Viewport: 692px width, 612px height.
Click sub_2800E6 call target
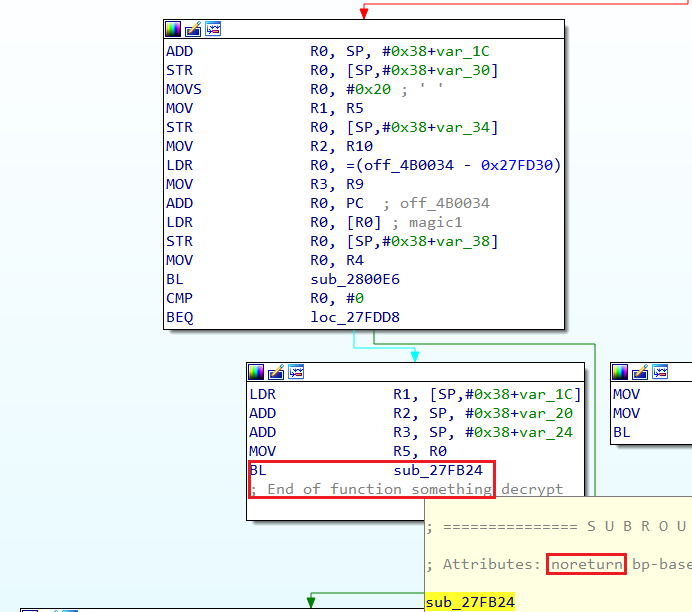click(355, 279)
